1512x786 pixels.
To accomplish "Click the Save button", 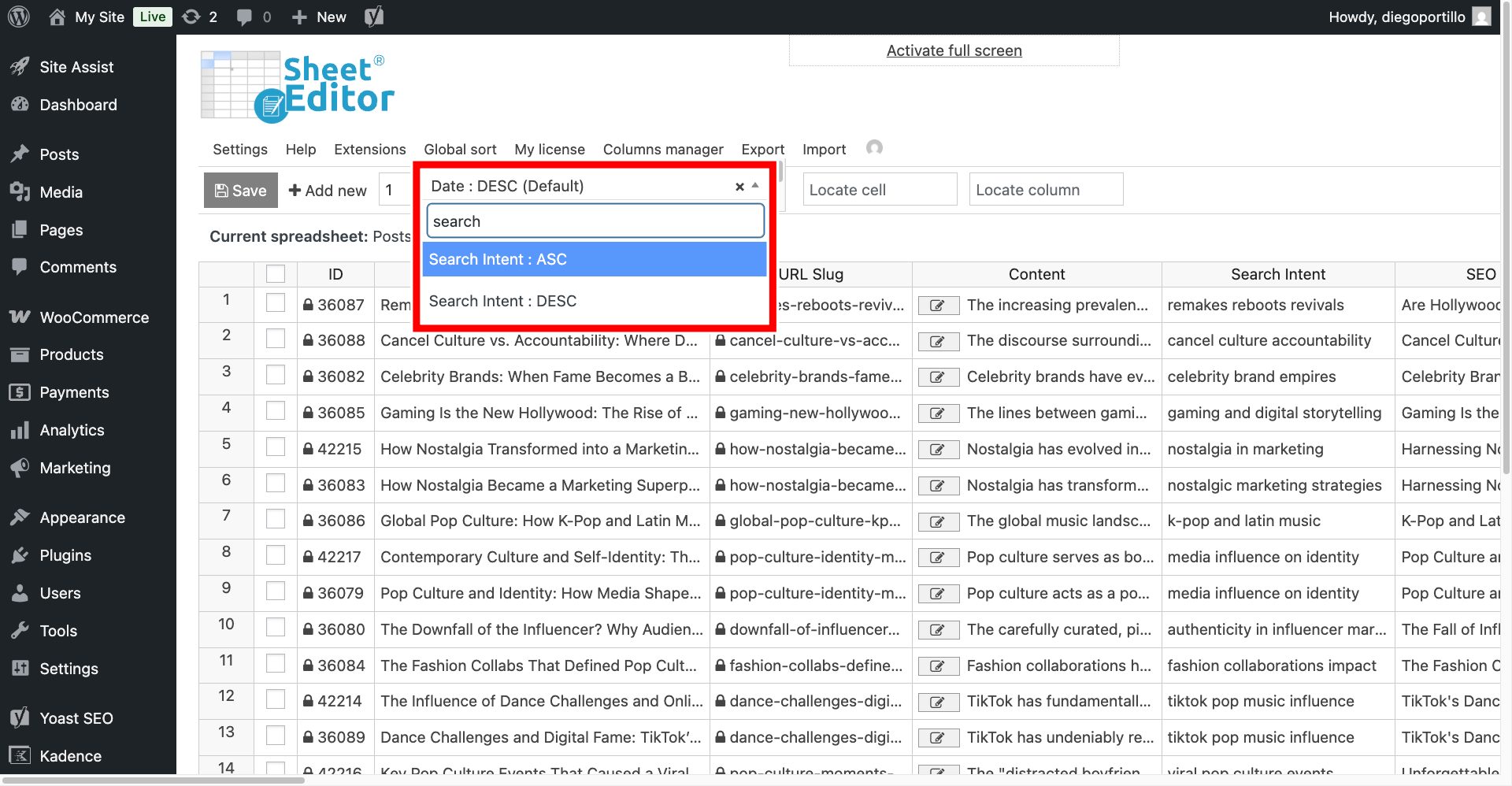I will click(240, 190).
